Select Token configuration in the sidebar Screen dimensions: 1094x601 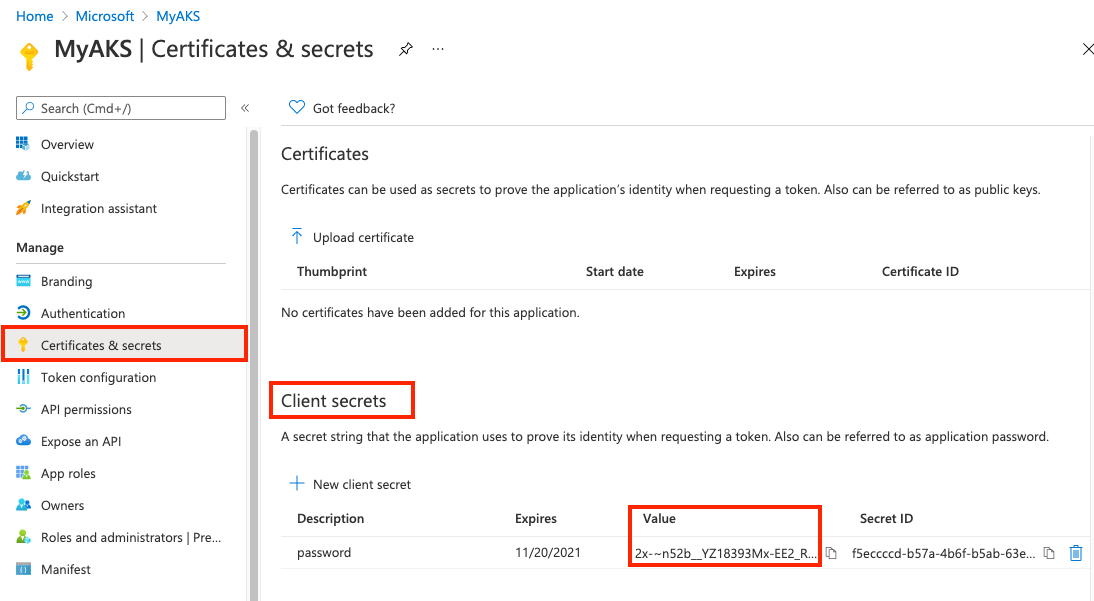pyautogui.click(x=98, y=377)
